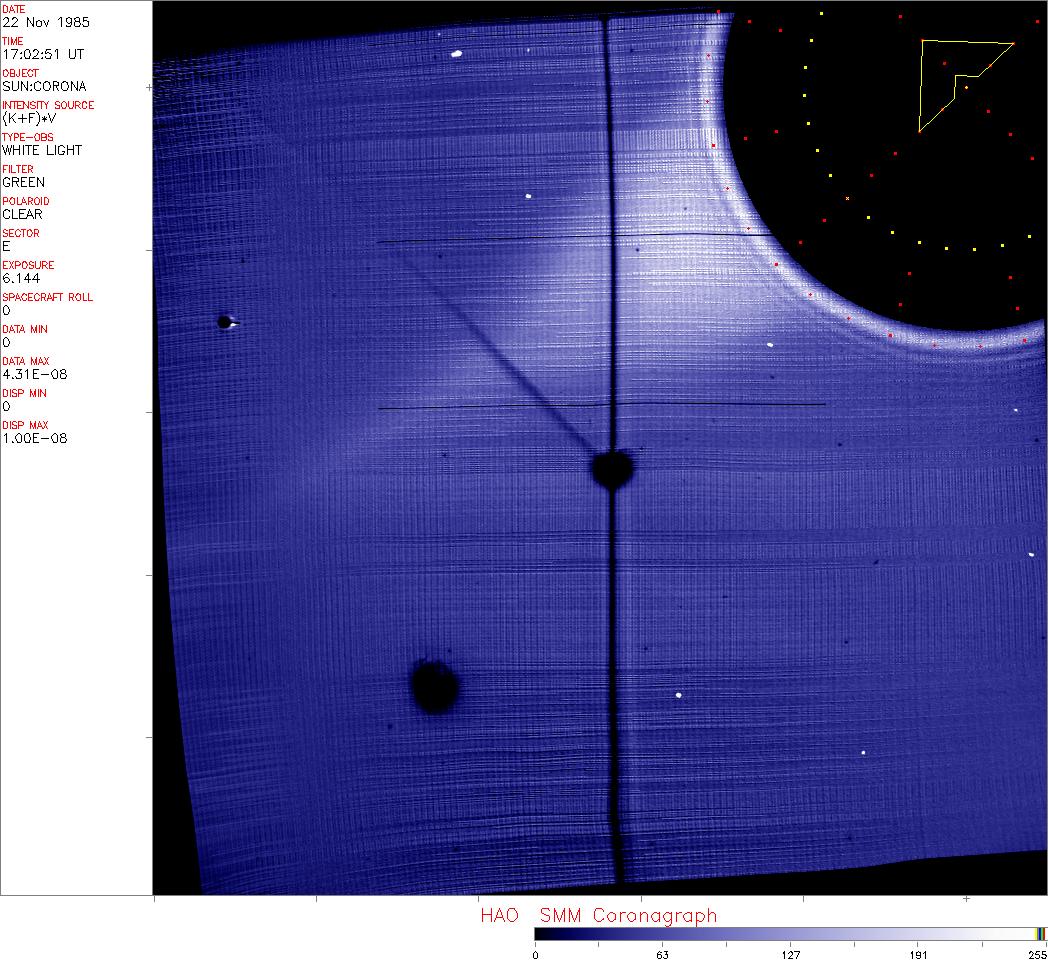1048x960 pixels.
Task: Click the small dark spot near left edge
Action: tap(224, 322)
